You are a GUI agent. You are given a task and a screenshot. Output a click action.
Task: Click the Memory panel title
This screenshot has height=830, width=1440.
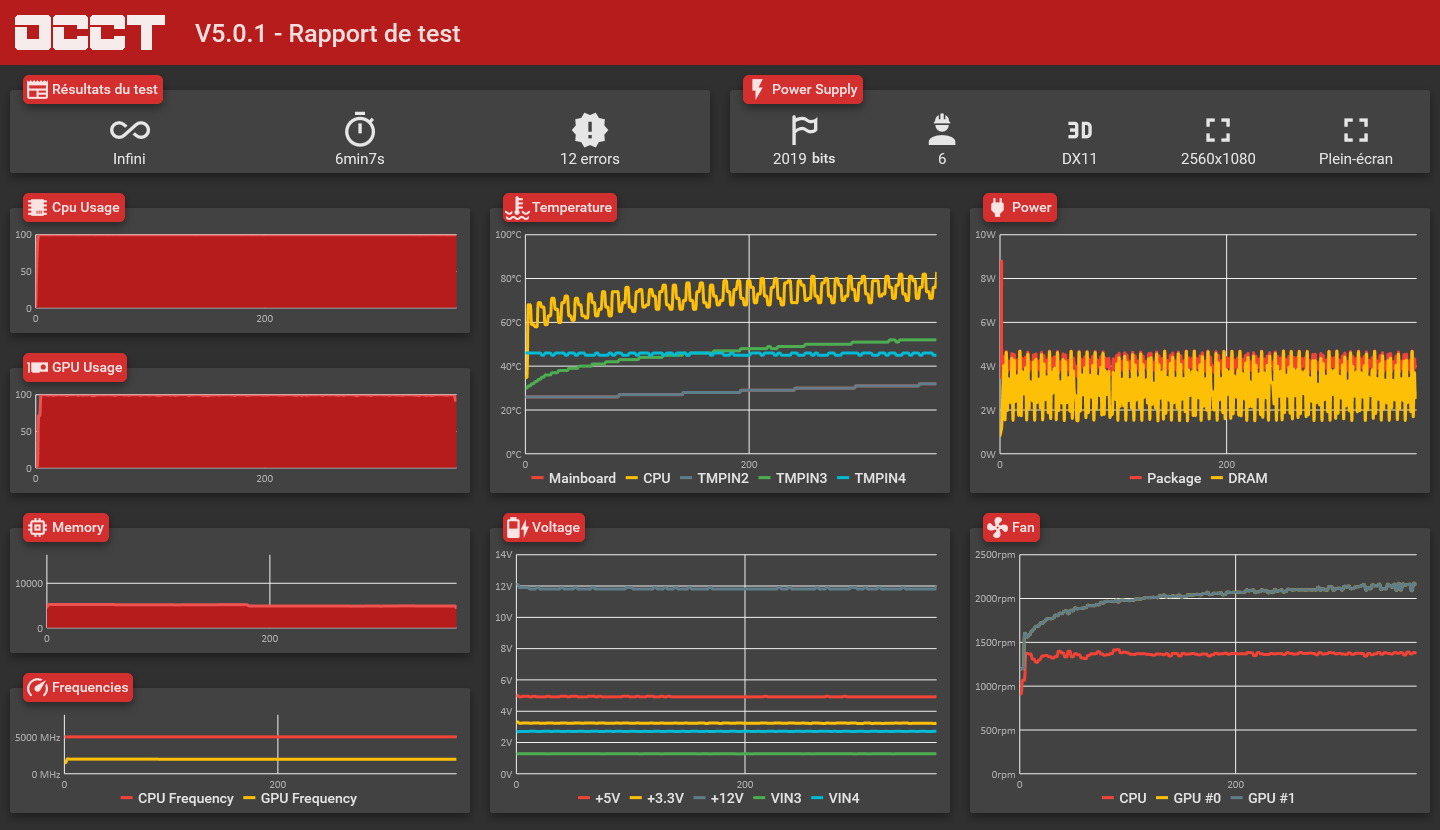[66, 528]
